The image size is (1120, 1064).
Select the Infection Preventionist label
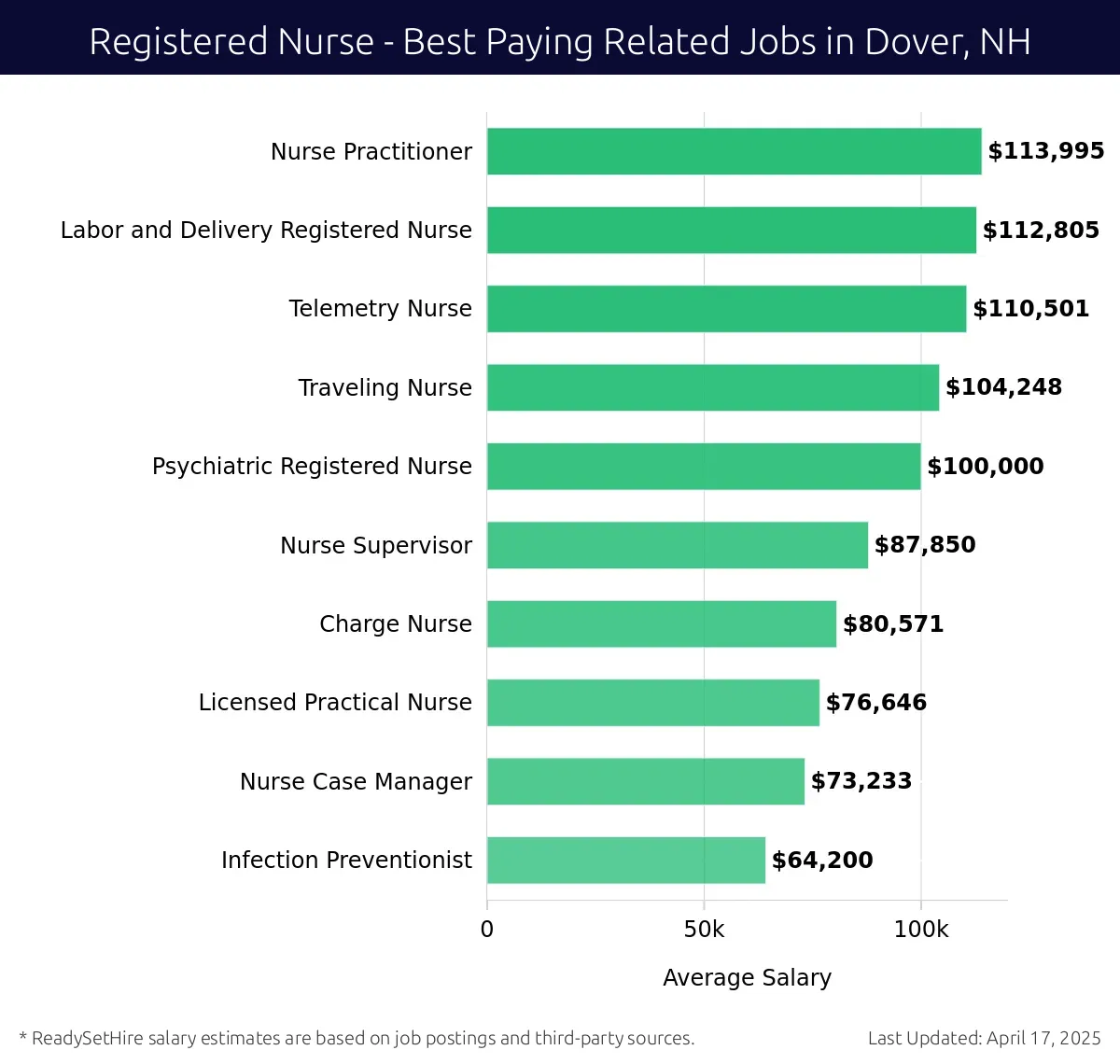pos(347,860)
